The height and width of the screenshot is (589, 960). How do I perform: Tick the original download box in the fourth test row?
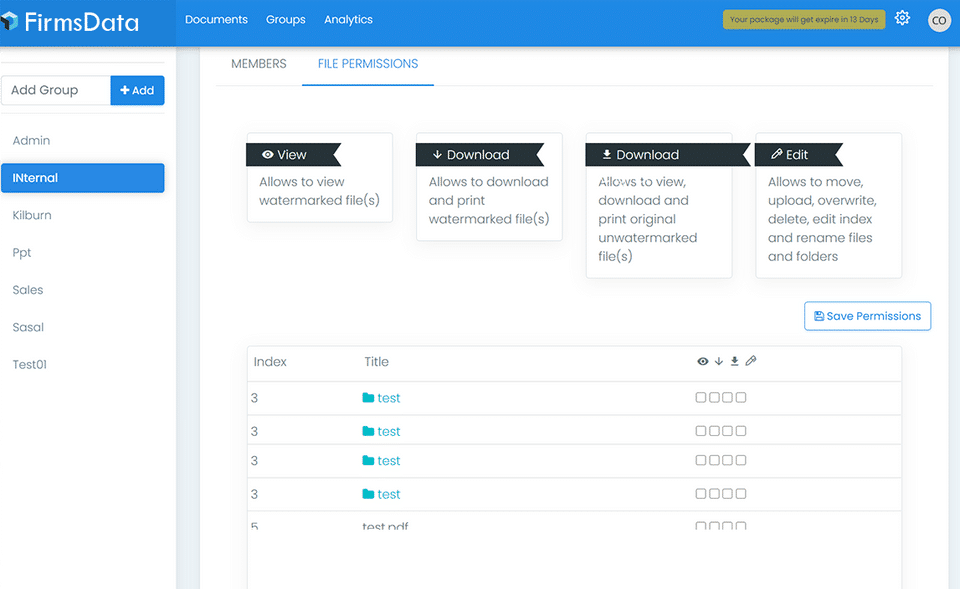click(727, 493)
